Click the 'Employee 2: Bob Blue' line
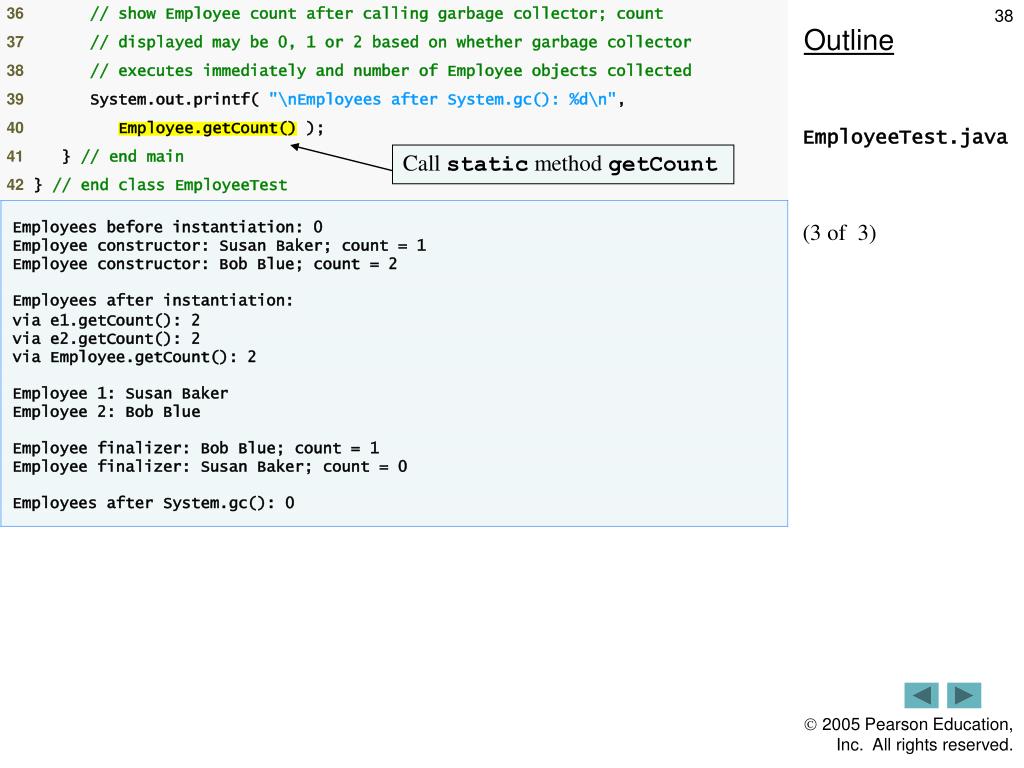The height and width of the screenshot is (768, 1024). click(x=106, y=411)
